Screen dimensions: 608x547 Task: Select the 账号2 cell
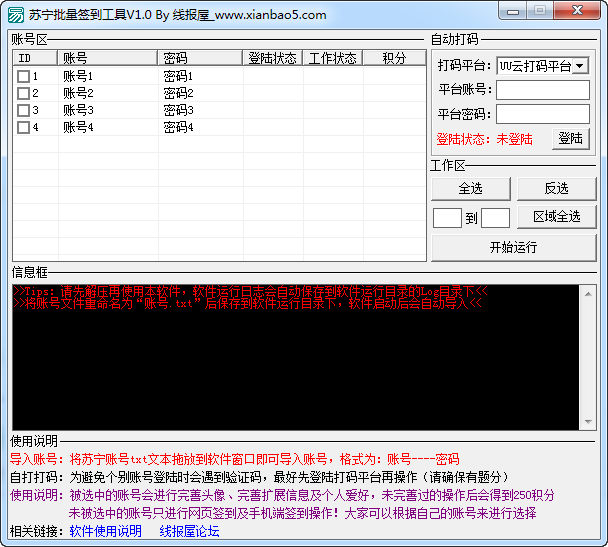tap(78, 93)
